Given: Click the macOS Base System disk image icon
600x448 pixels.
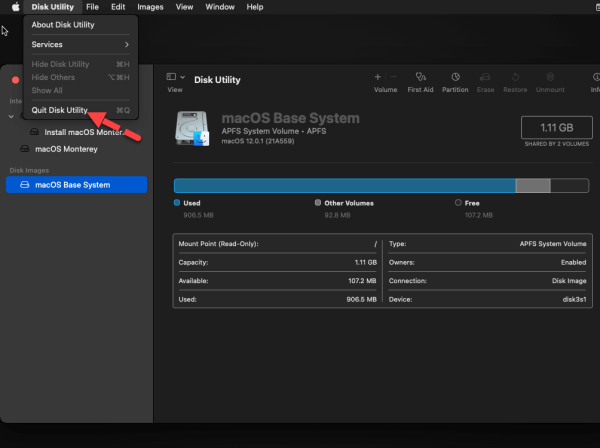Looking at the screenshot, I should [192, 128].
